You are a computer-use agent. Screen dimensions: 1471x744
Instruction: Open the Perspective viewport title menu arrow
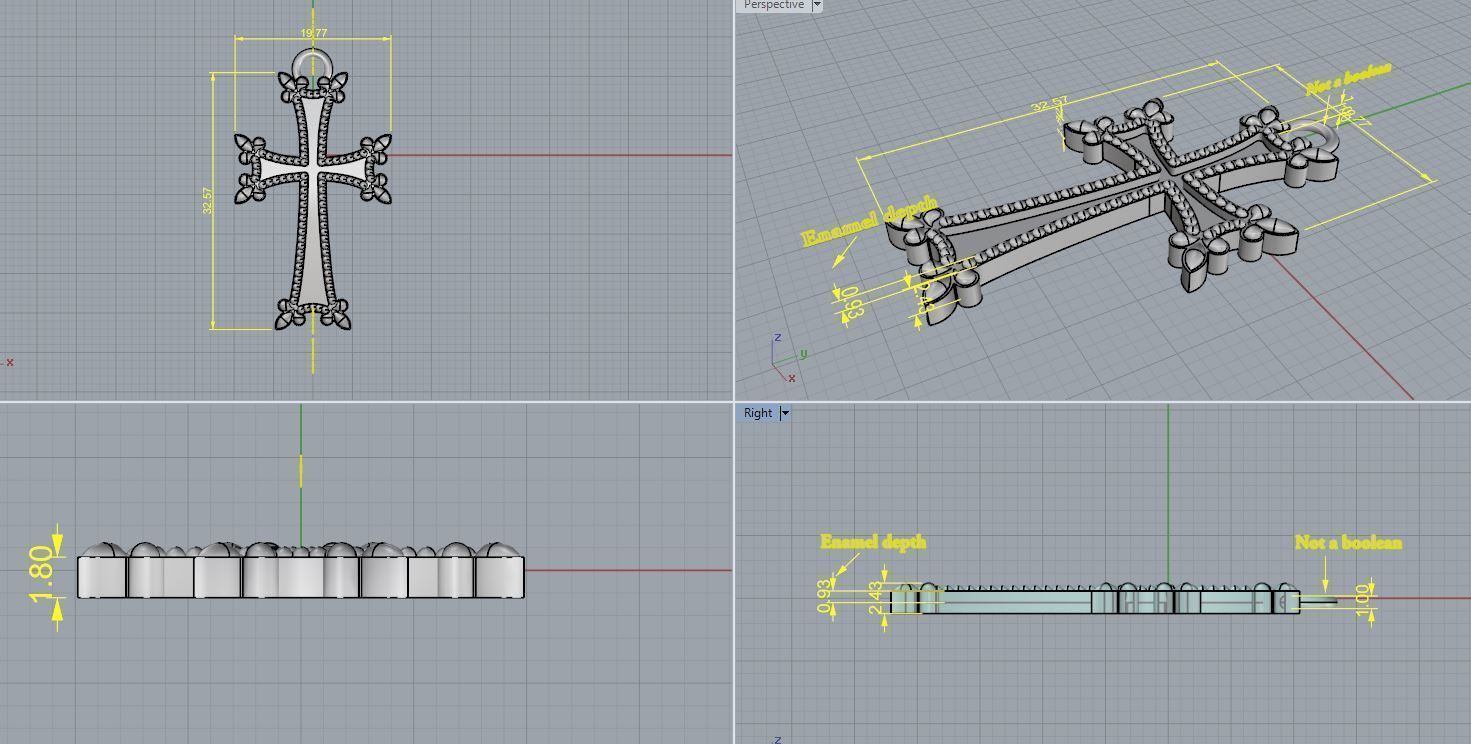click(817, 5)
